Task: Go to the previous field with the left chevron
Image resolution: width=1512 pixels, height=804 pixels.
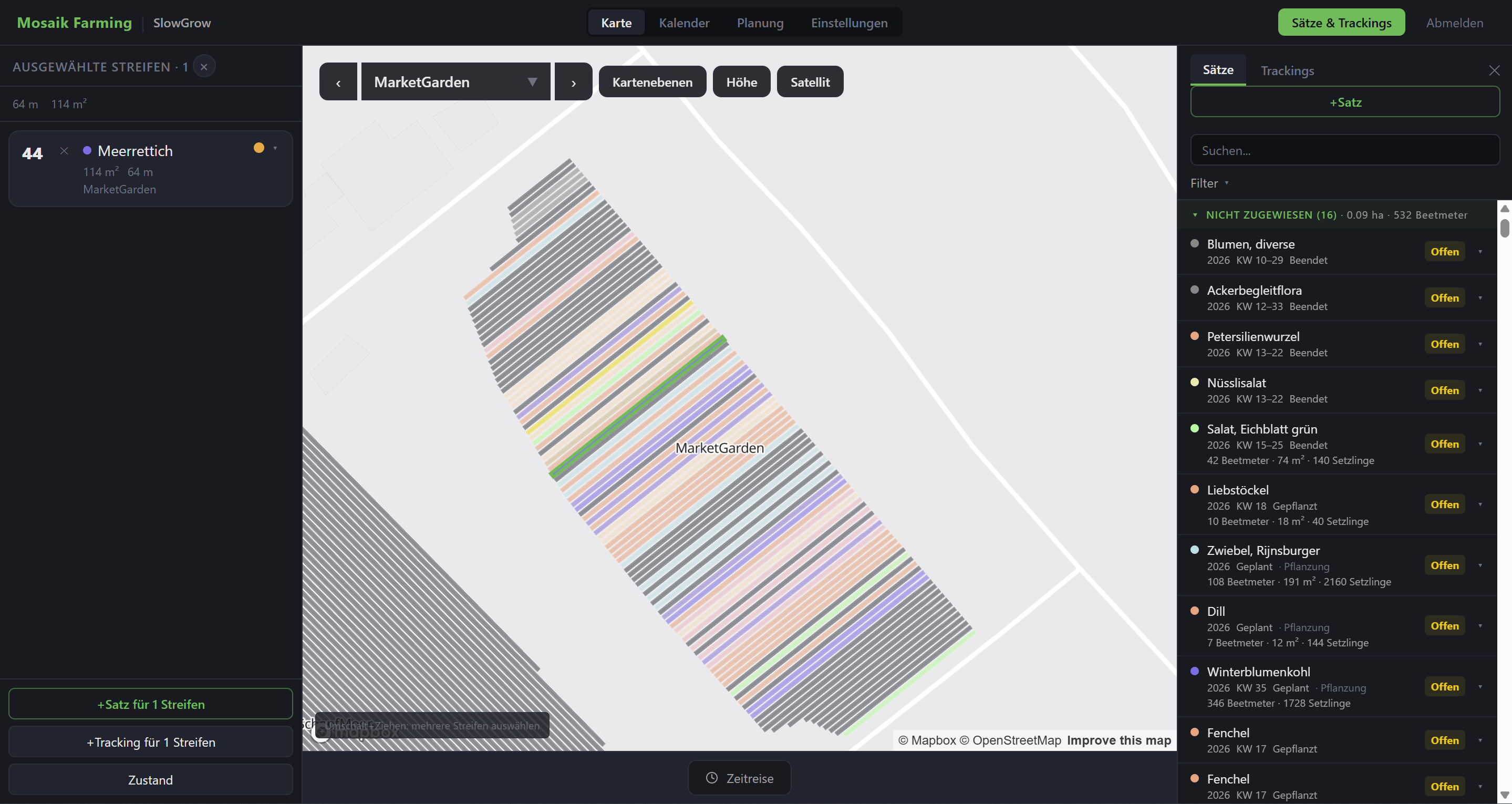Action: [x=338, y=81]
